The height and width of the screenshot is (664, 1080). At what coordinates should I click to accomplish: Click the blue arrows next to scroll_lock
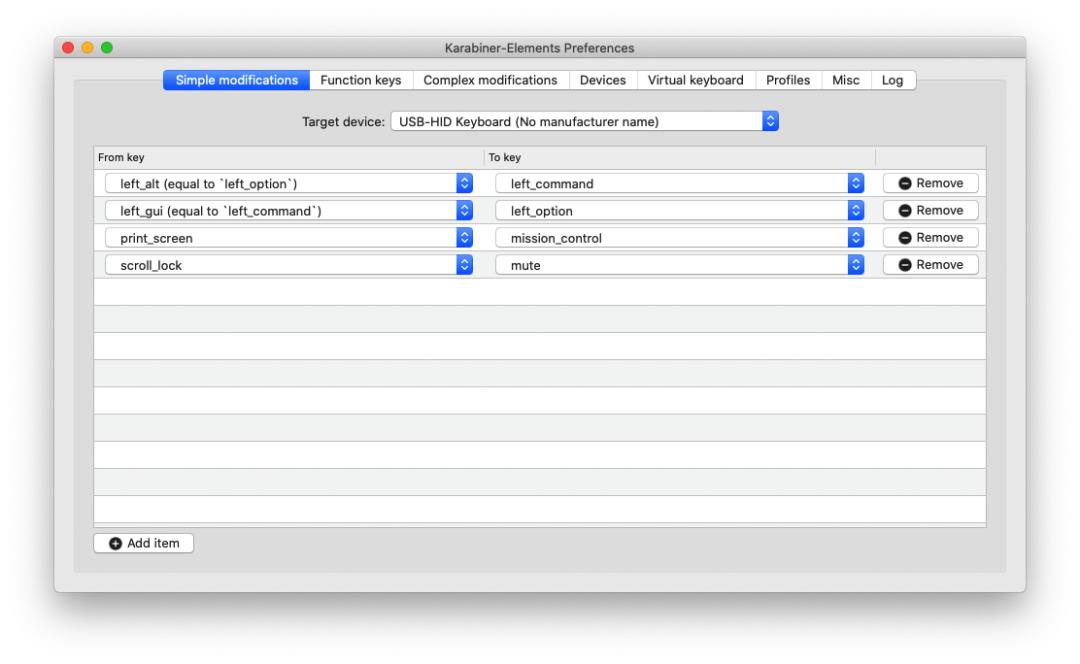(464, 265)
